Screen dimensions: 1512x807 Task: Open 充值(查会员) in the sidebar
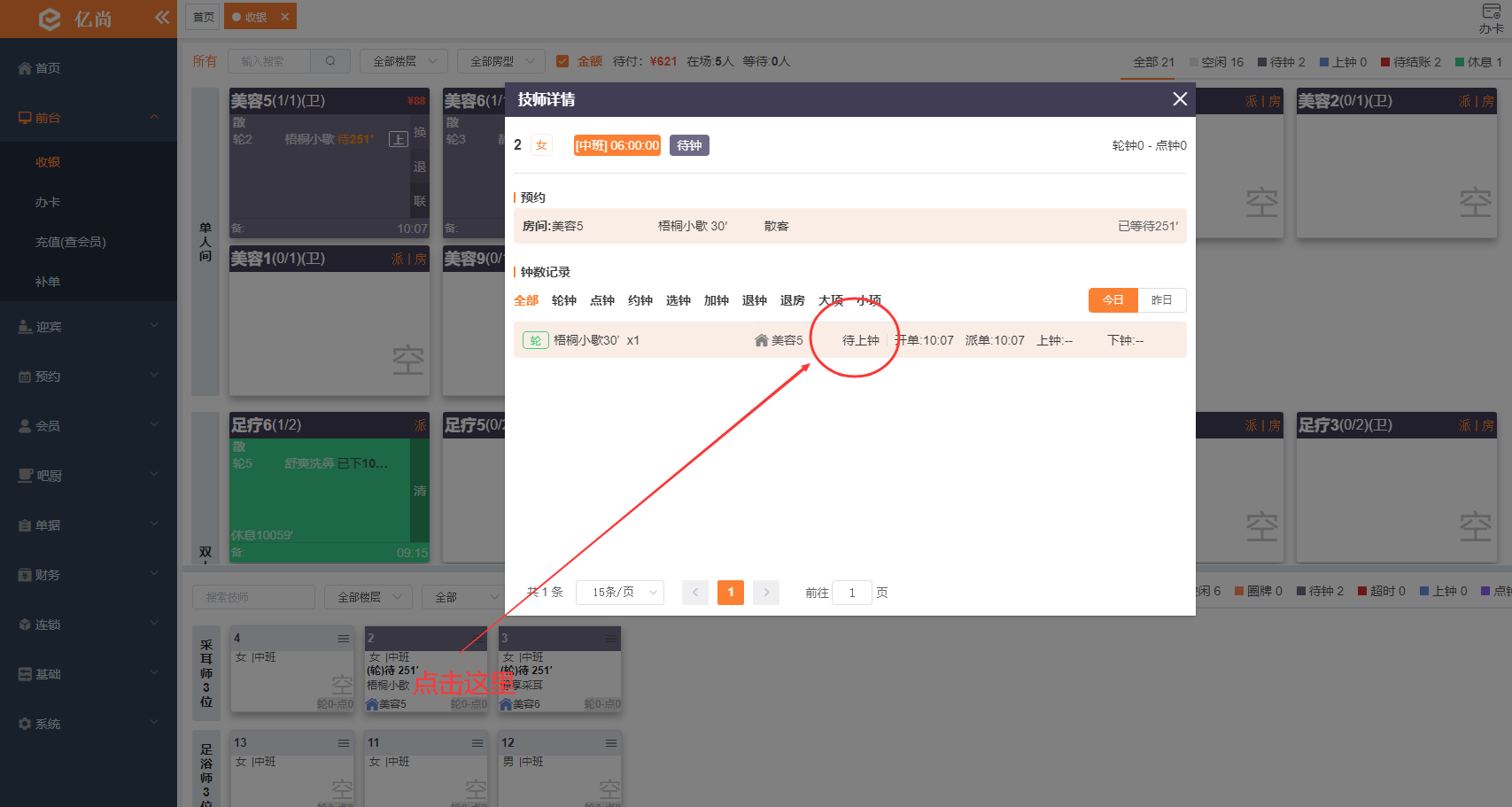click(x=71, y=242)
